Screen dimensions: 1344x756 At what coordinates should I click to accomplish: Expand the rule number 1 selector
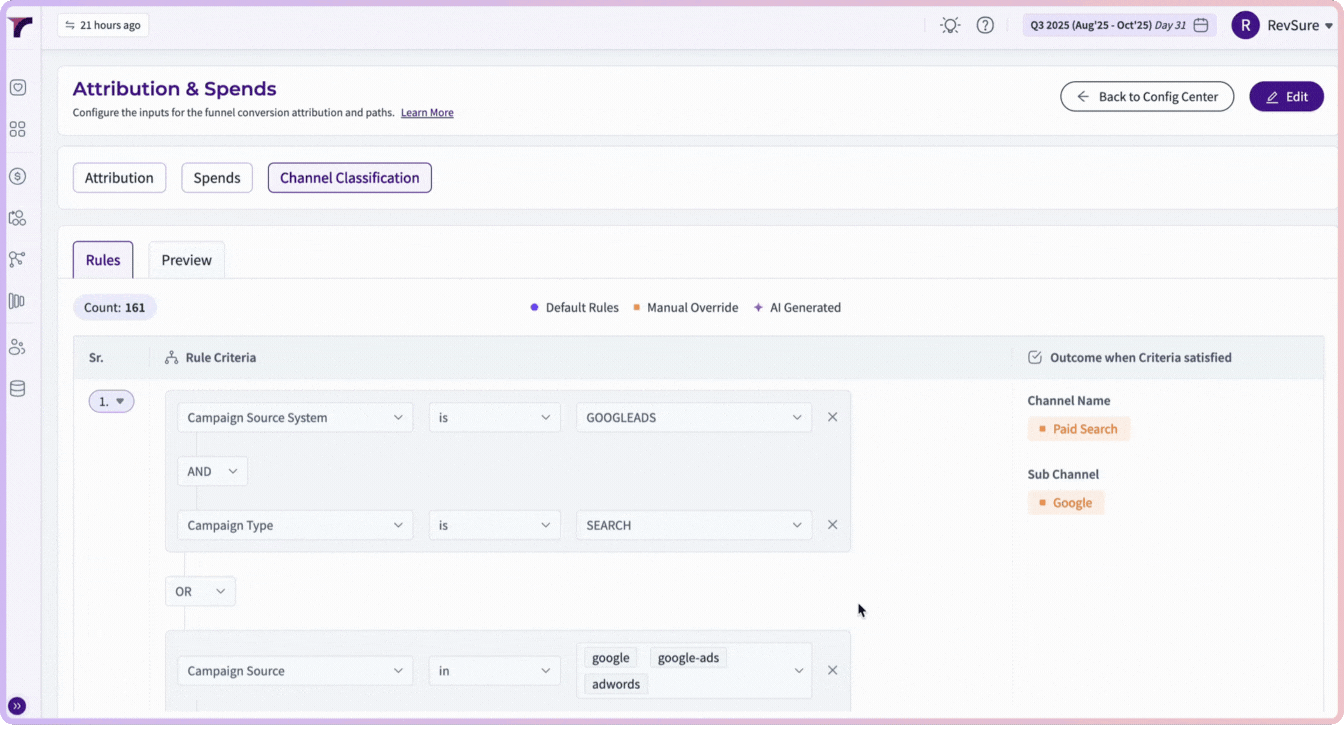tap(111, 401)
